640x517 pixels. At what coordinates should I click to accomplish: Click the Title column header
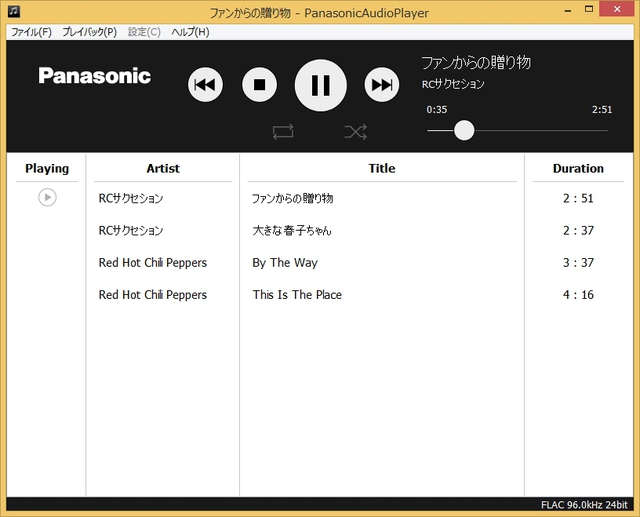point(382,169)
